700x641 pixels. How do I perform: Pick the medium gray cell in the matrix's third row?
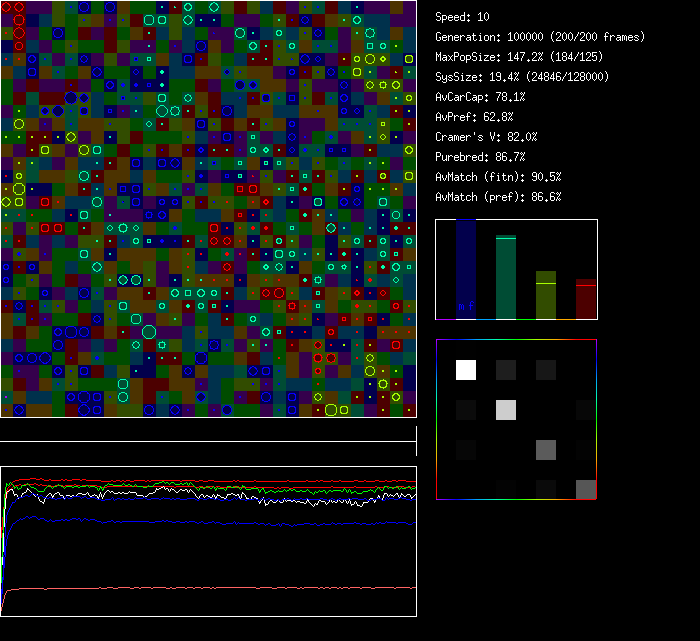click(545, 449)
